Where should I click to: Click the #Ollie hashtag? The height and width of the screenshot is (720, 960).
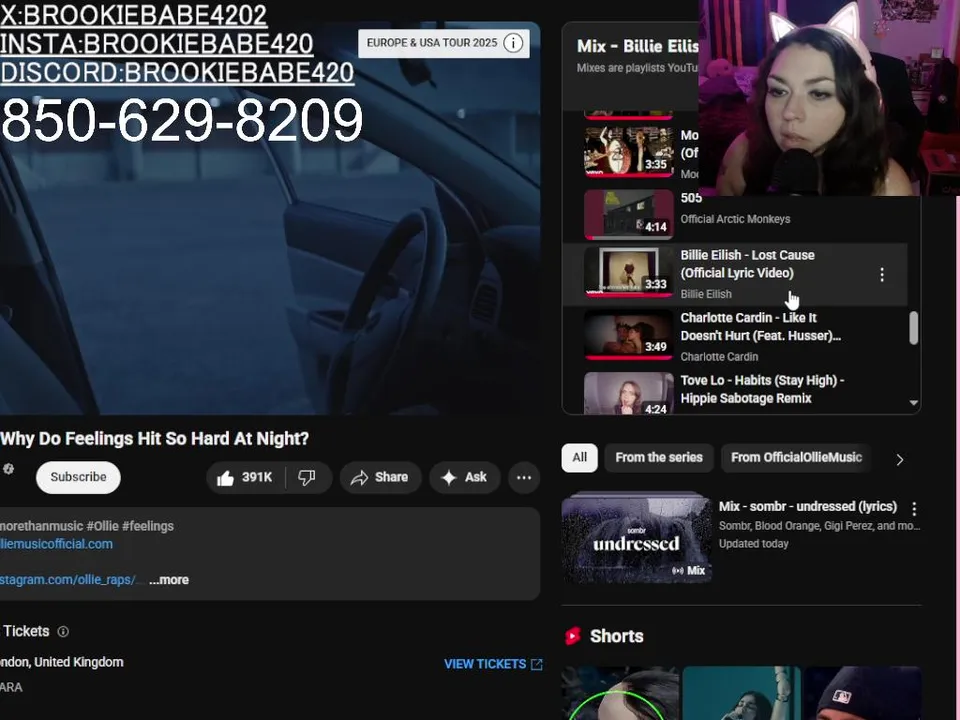point(103,526)
